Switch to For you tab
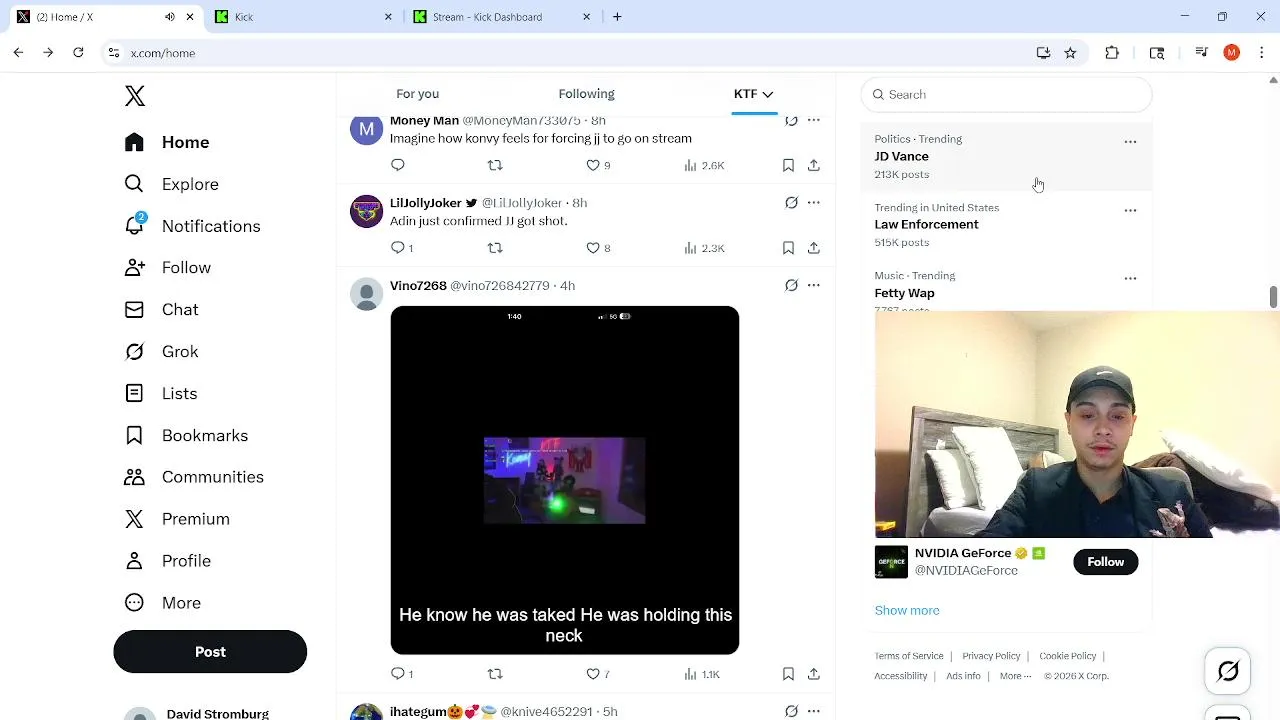Viewport: 1280px width, 720px height. tap(418, 94)
